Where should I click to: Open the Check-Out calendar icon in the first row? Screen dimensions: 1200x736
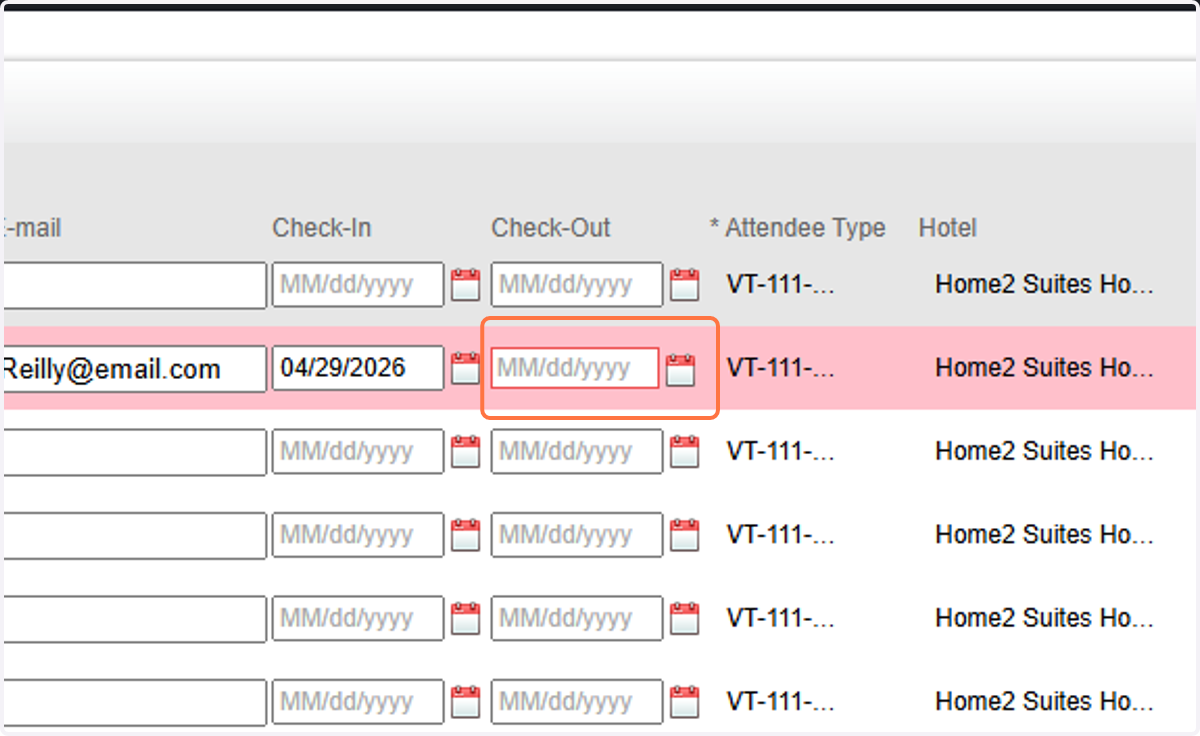click(x=684, y=285)
